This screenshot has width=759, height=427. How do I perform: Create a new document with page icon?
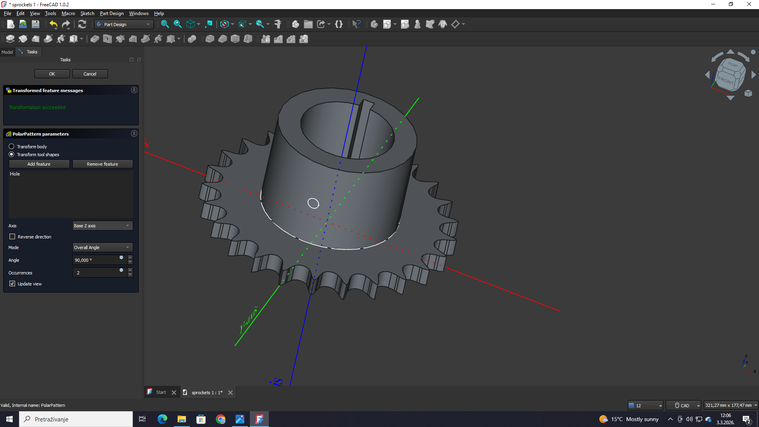point(11,24)
